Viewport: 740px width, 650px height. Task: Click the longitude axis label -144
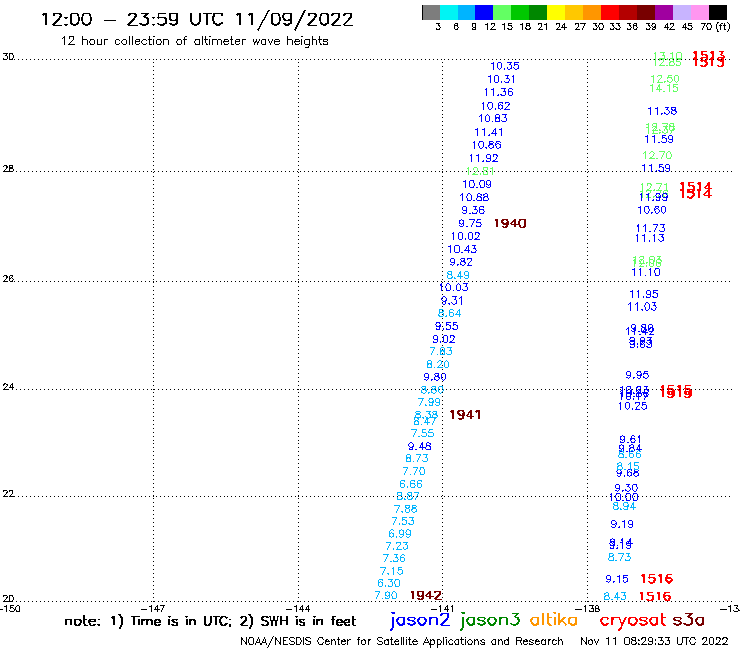tap(298, 609)
